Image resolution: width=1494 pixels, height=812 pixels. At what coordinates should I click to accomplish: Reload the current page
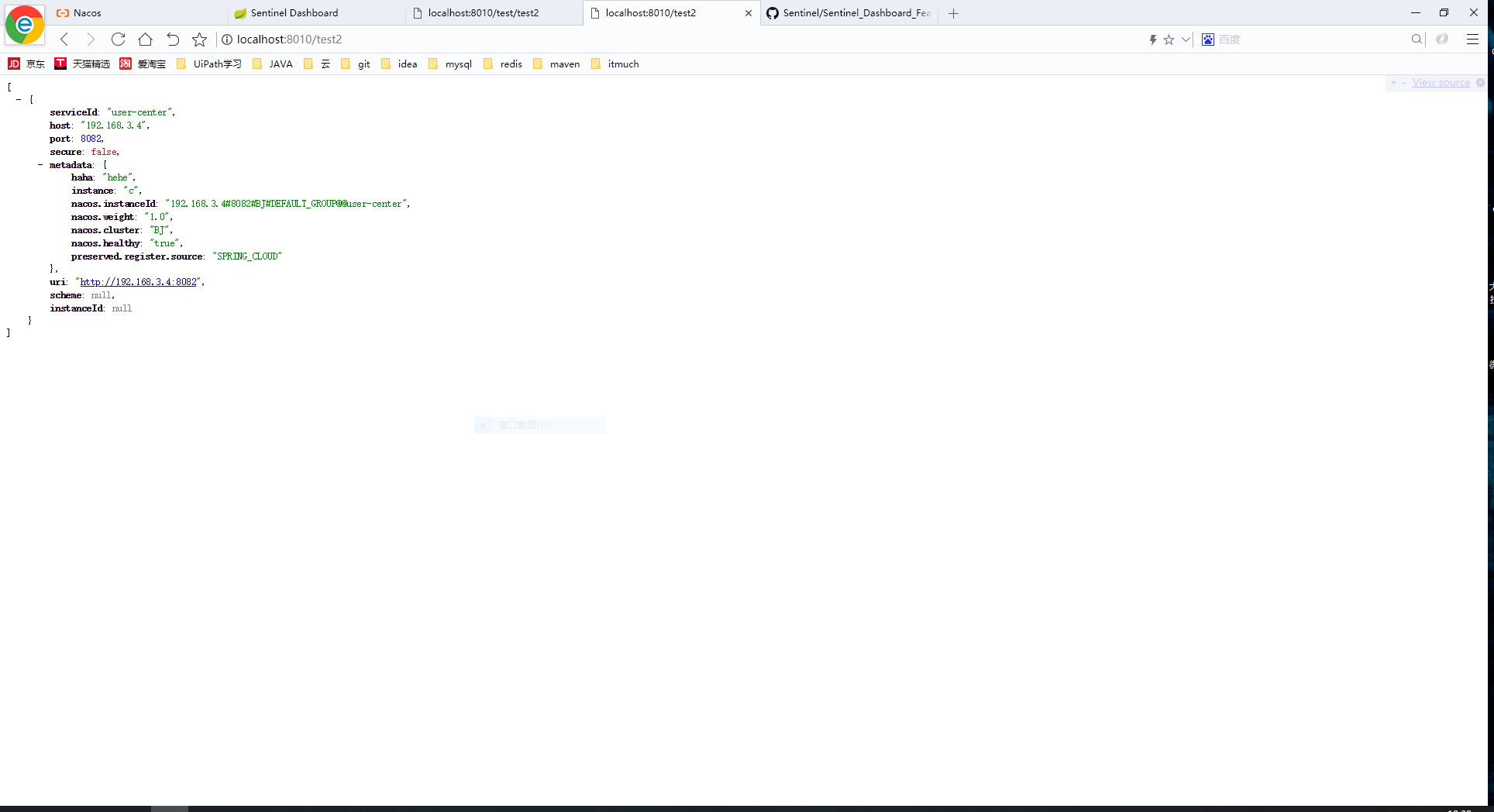click(x=118, y=40)
